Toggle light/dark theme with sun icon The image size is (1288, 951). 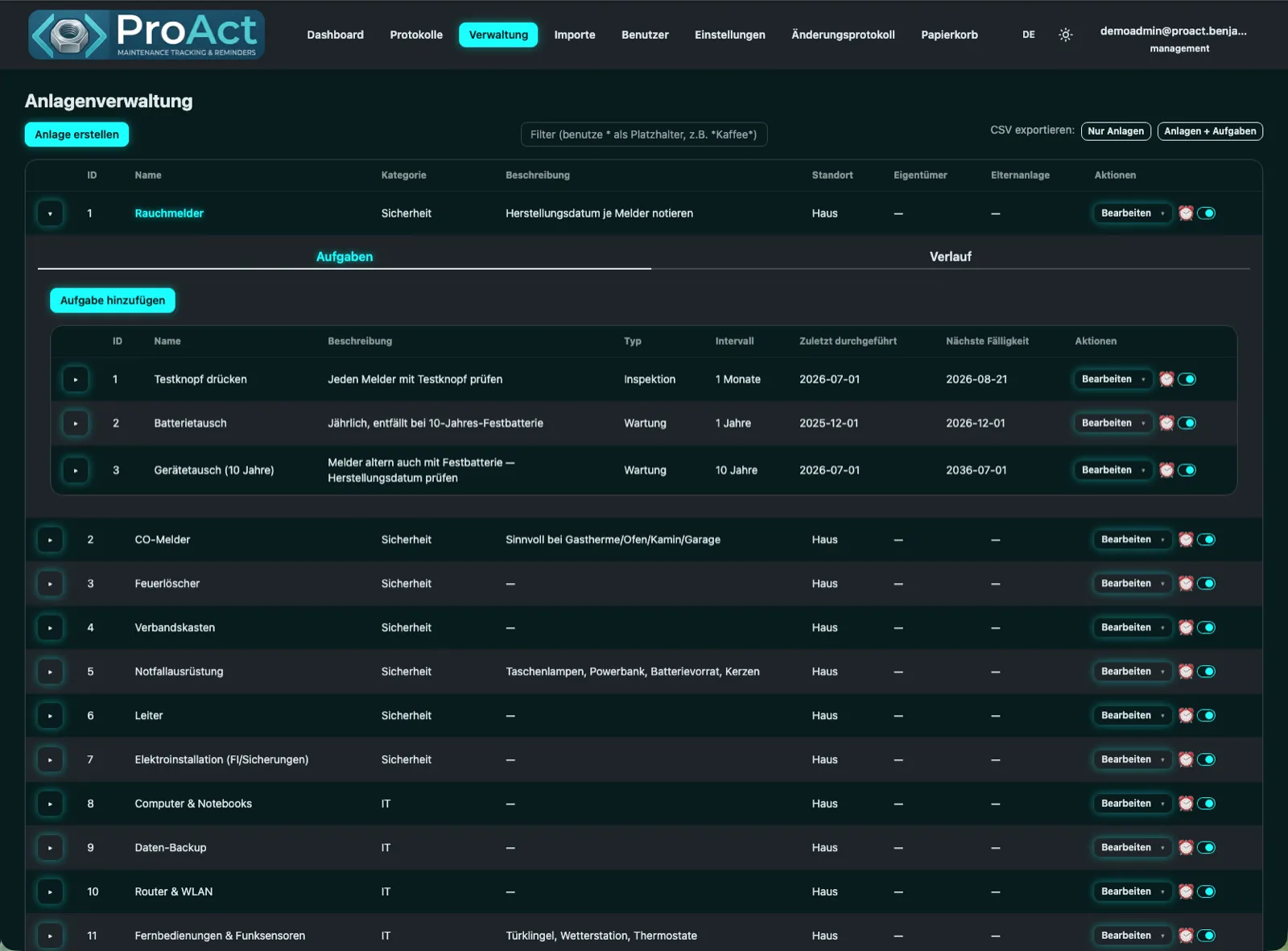click(x=1065, y=35)
